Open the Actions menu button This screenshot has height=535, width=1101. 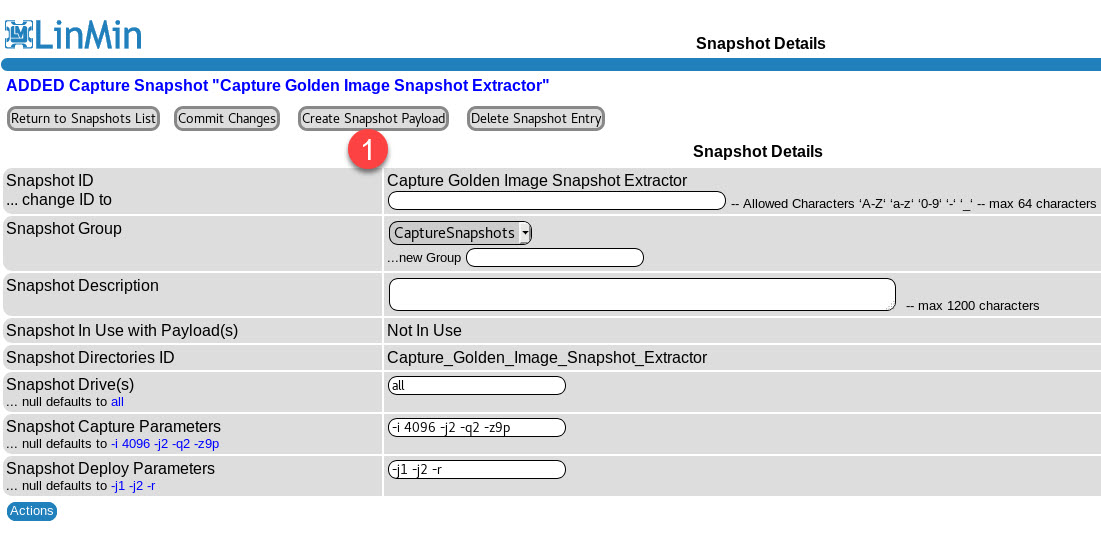32,511
